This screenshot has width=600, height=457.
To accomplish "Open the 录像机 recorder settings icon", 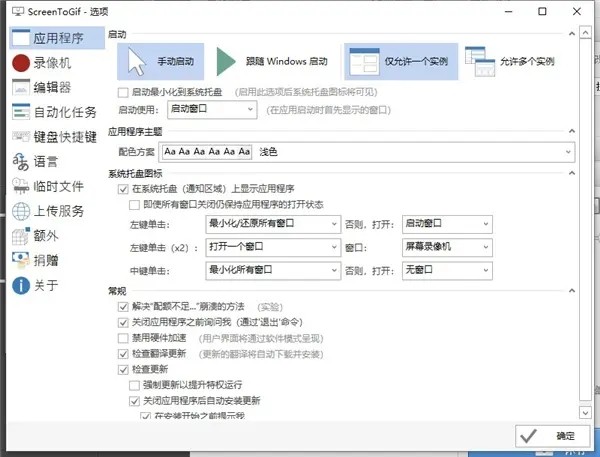I will [x=19, y=62].
